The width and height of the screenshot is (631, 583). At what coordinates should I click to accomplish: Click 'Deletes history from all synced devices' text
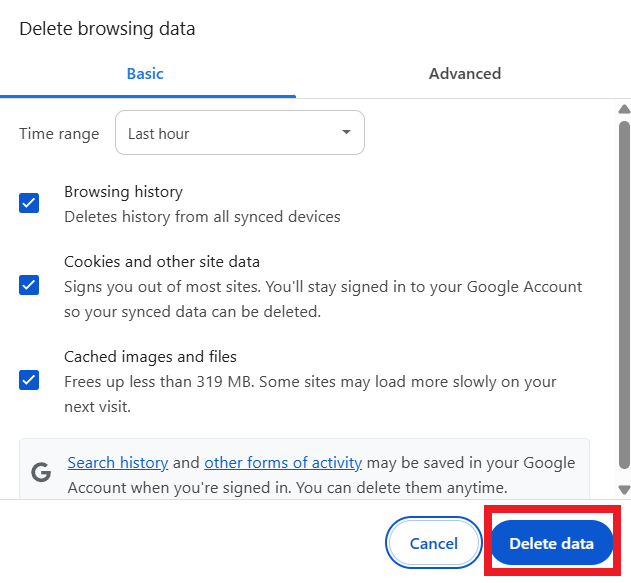pyautogui.click(x=202, y=217)
